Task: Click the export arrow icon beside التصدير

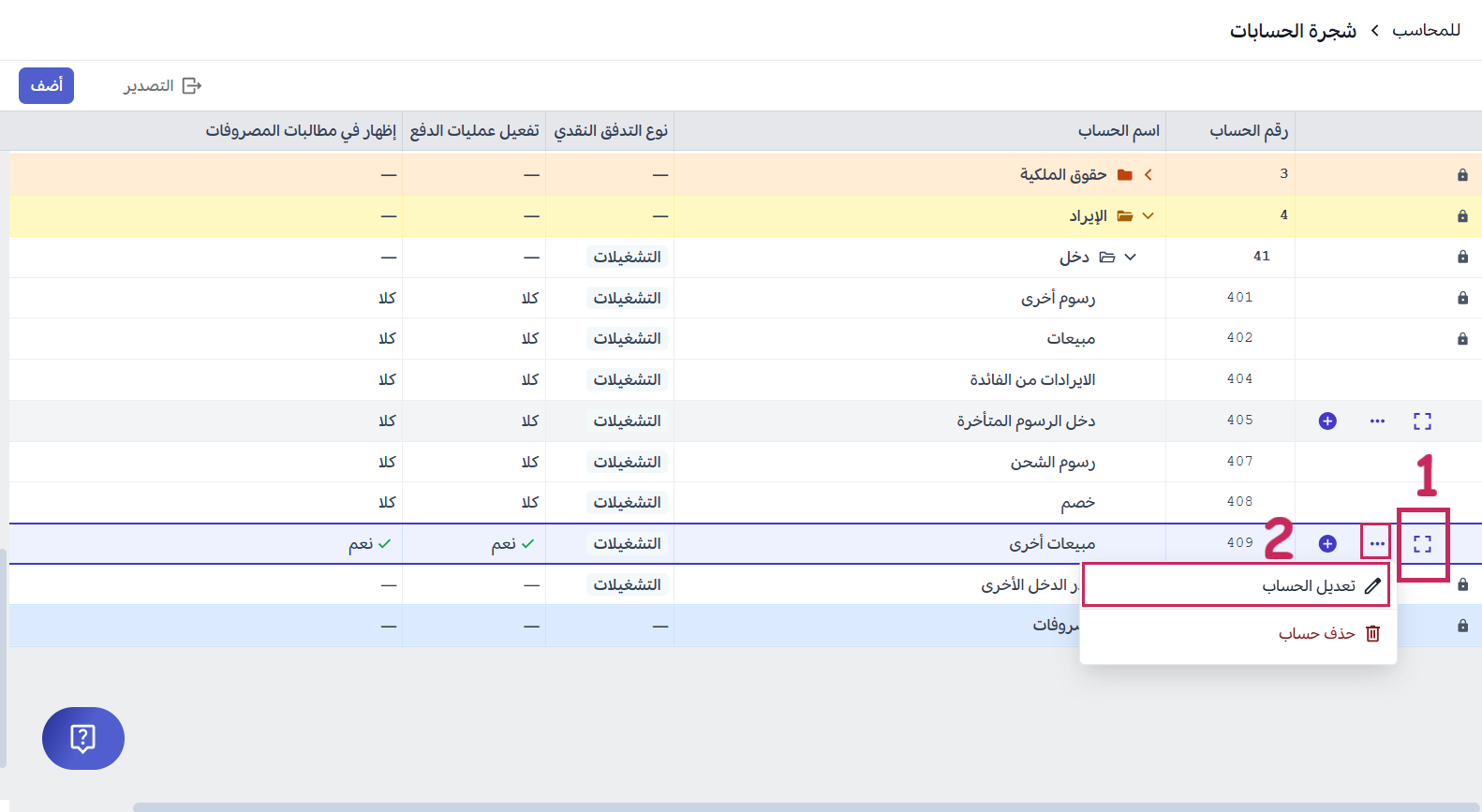Action: pos(192,86)
